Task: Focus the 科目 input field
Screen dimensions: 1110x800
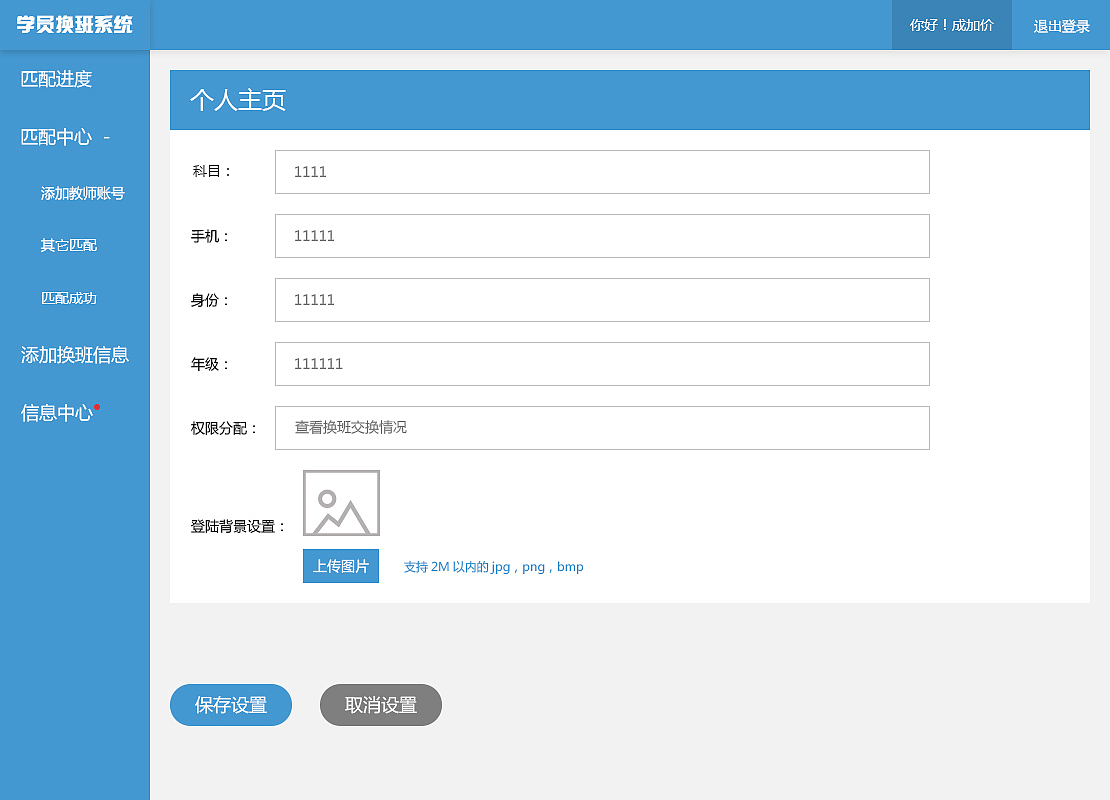Action: coord(602,172)
